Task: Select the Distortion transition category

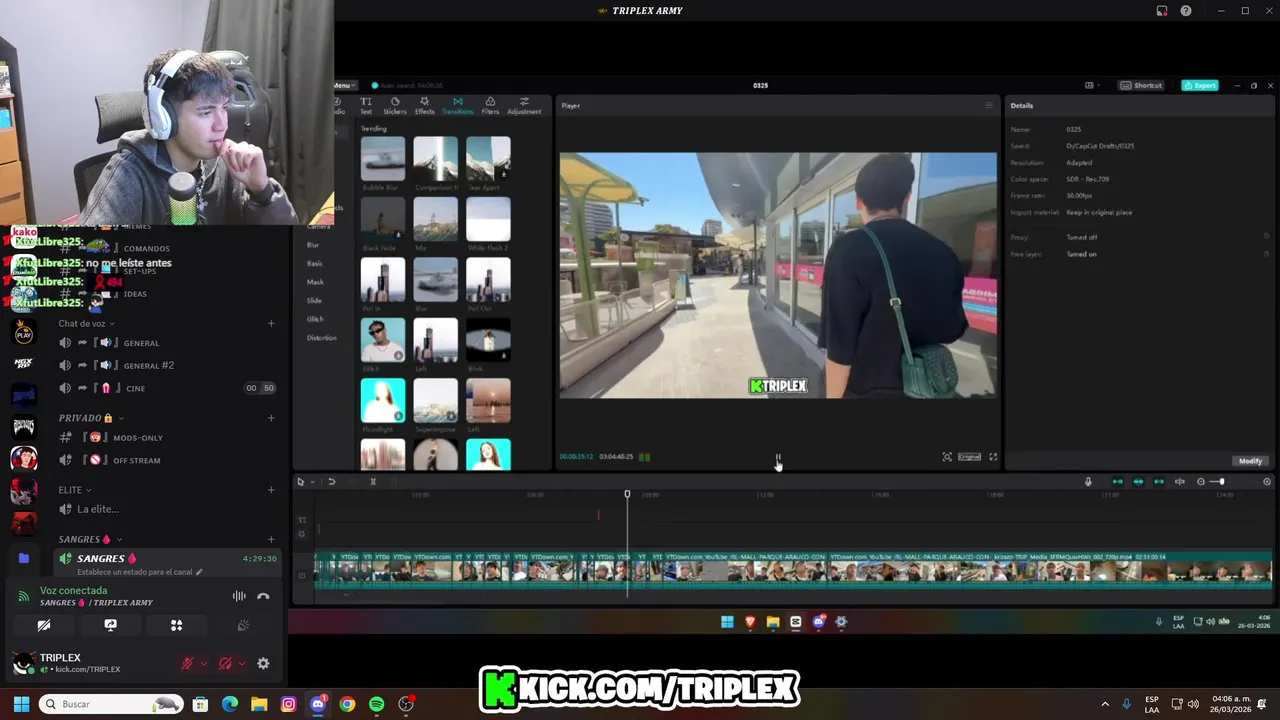Action: [x=321, y=337]
